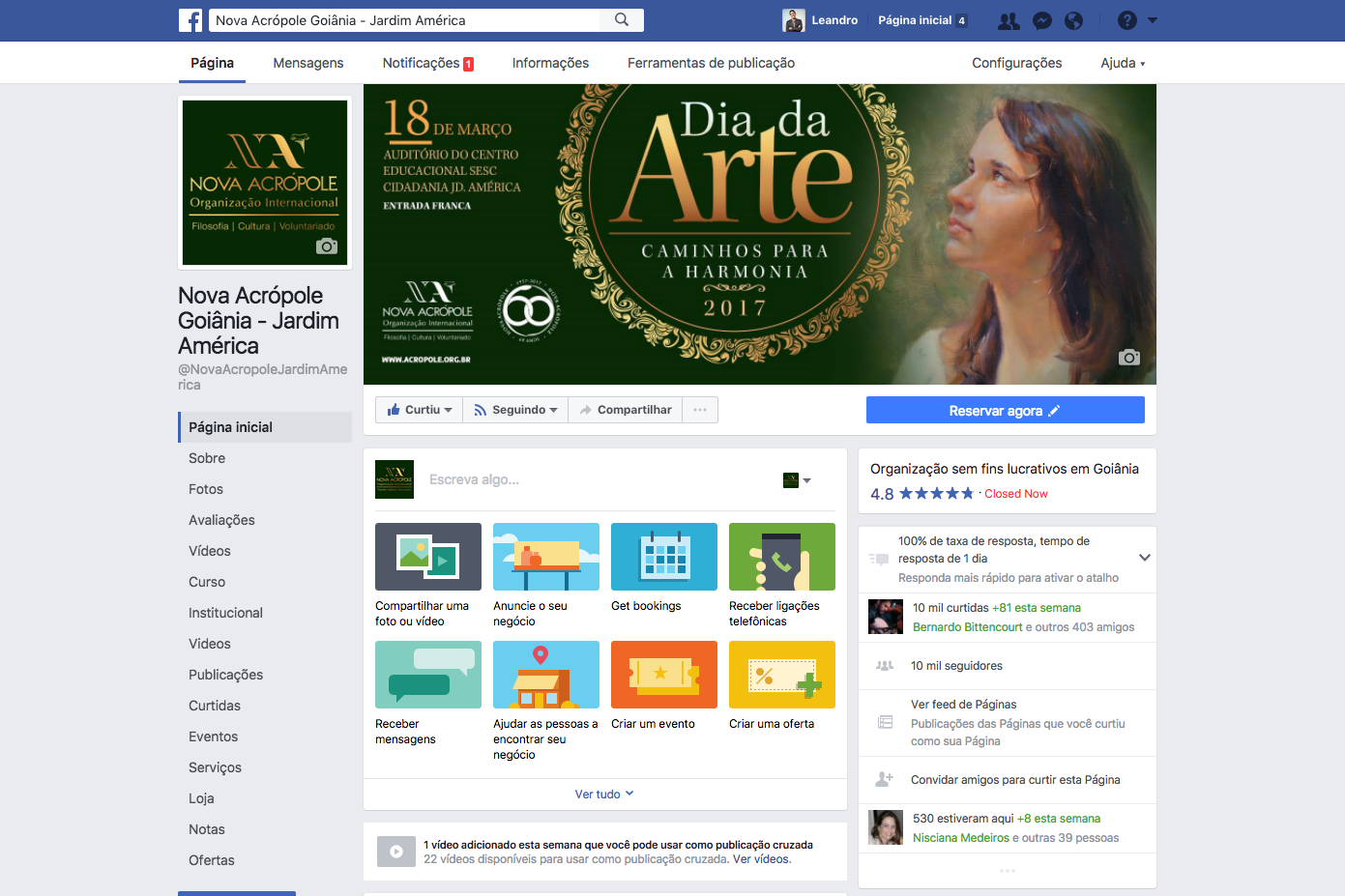Click the 4.8 star rating
This screenshot has width=1345, height=896.
pos(921,494)
